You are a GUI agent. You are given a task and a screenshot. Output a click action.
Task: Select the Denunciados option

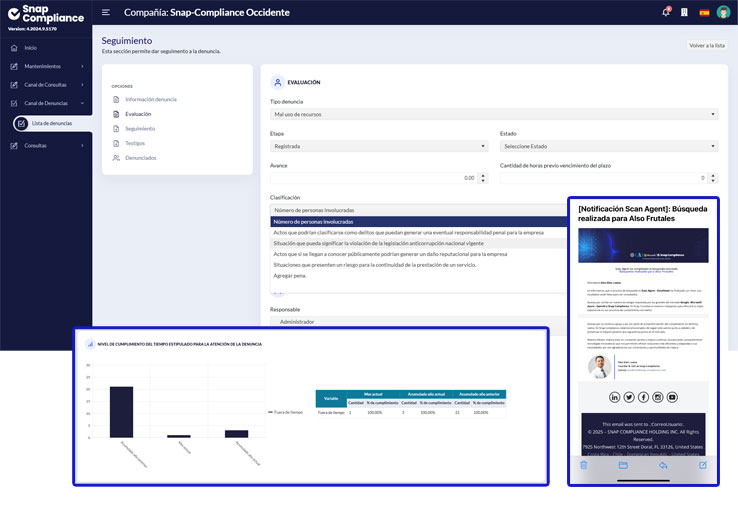click(x=141, y=158)
